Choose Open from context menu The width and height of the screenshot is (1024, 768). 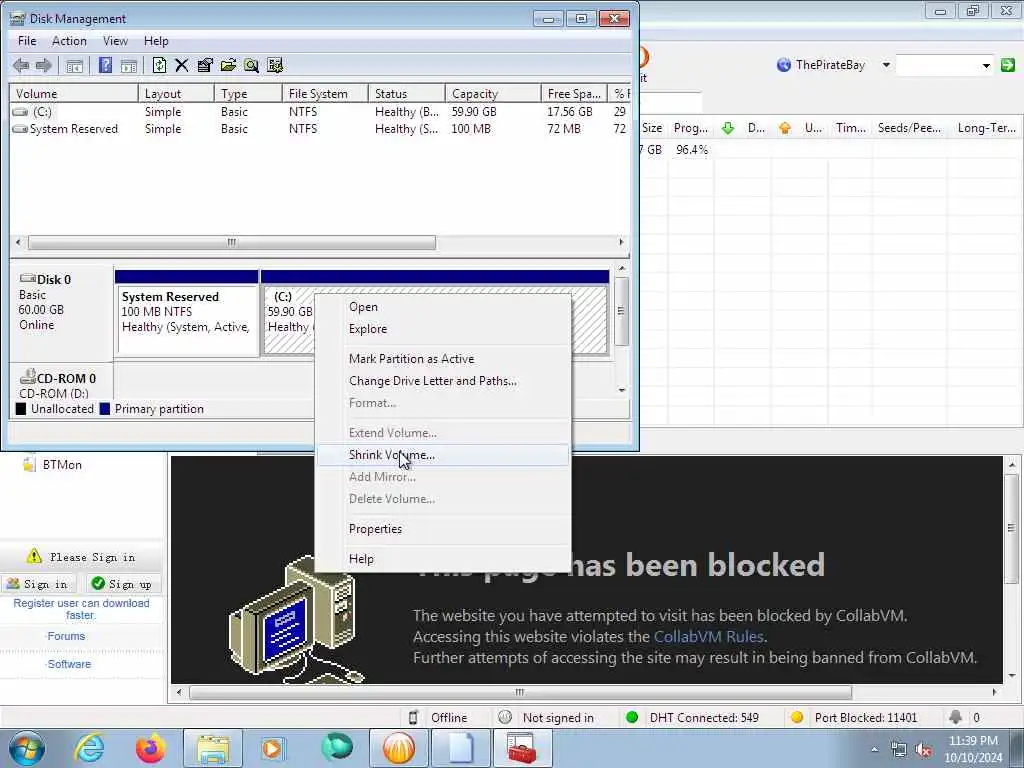click(443, 307)
